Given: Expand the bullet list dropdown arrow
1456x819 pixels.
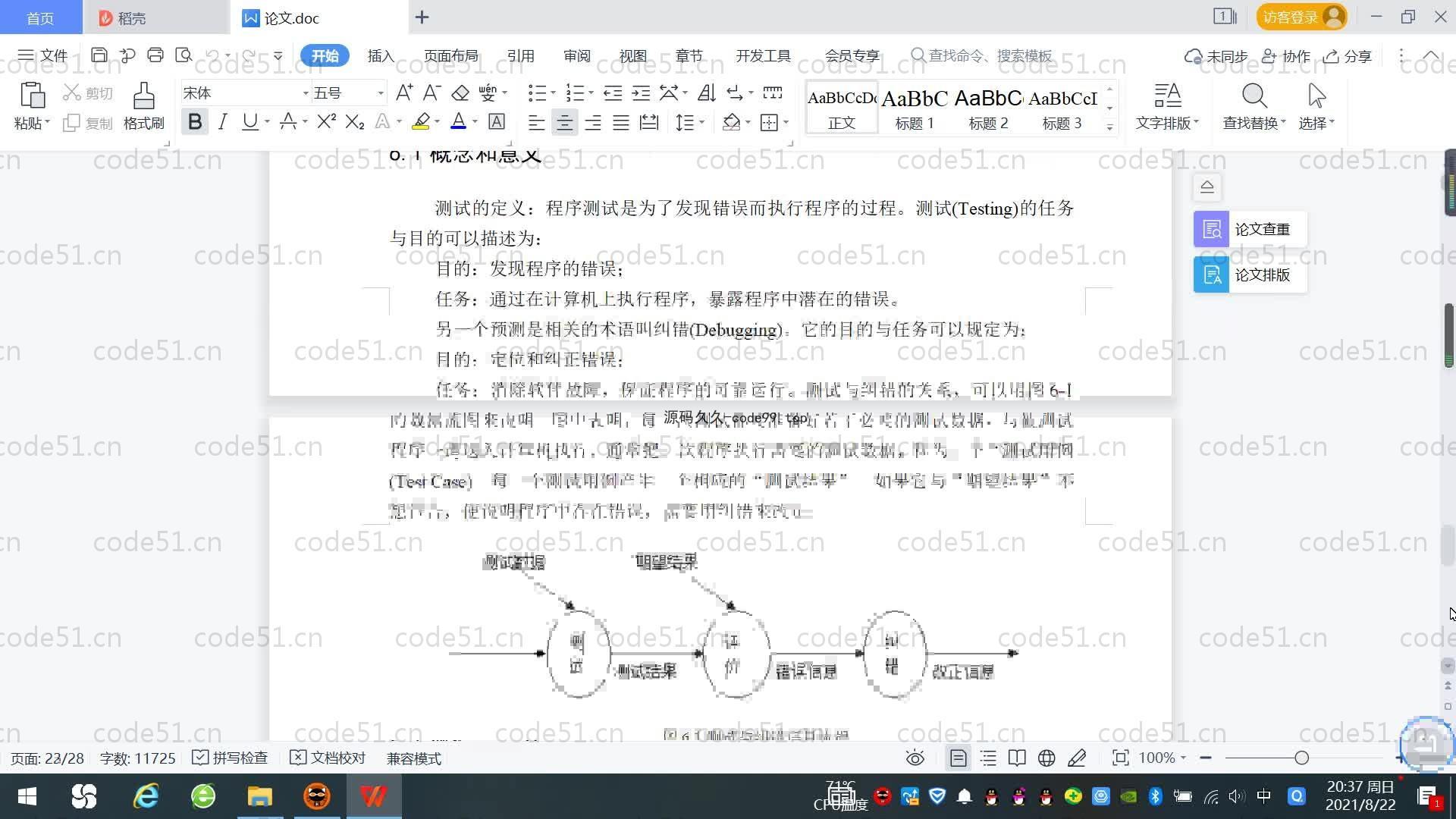Looking at the screenshot, I should point(553,93).
